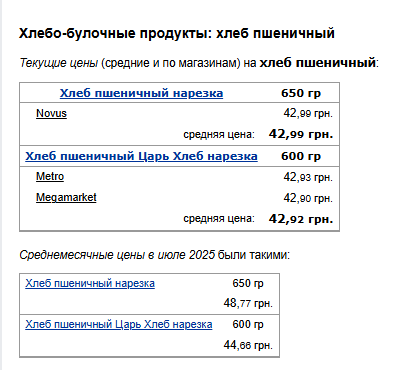Open the Megamarket store link
The height and width of the screenshot is (370, 414).
[66, 197]
